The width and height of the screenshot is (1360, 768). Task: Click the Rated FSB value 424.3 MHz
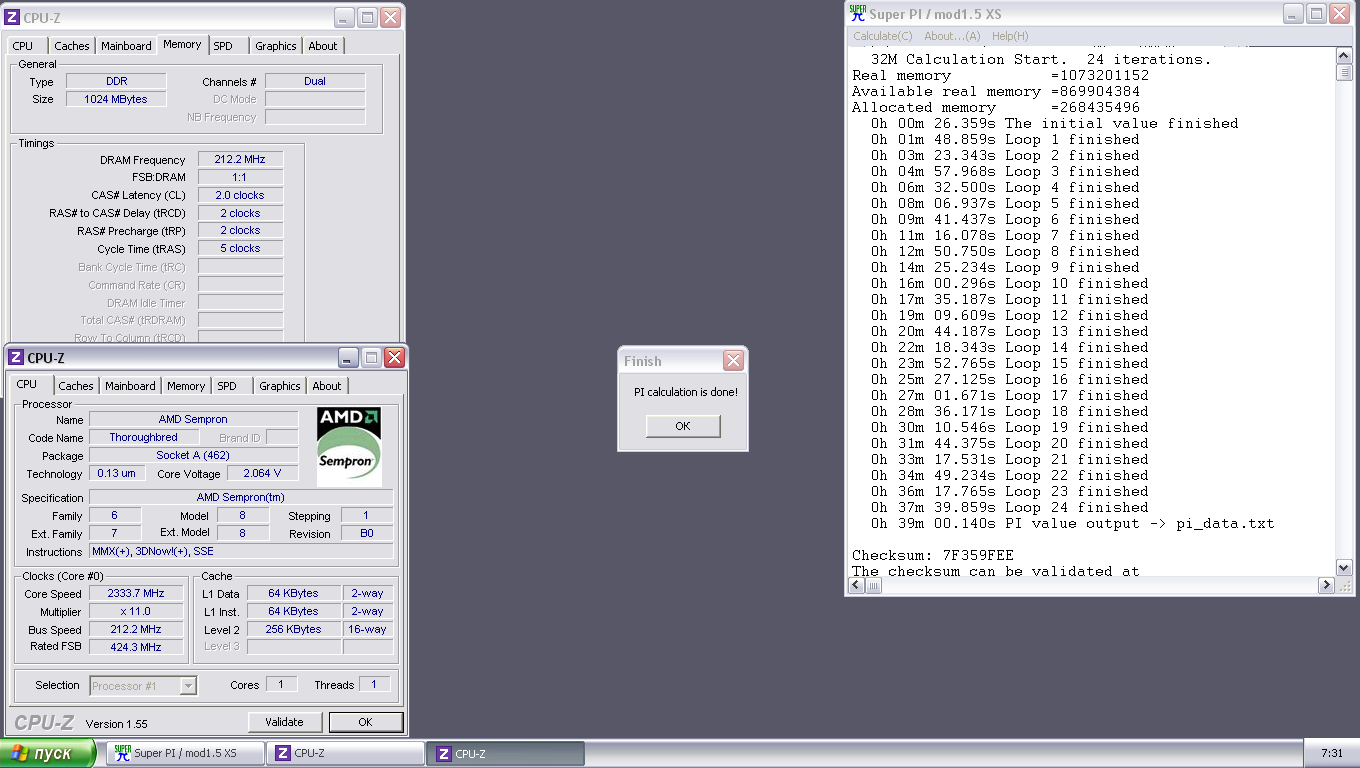136,648
